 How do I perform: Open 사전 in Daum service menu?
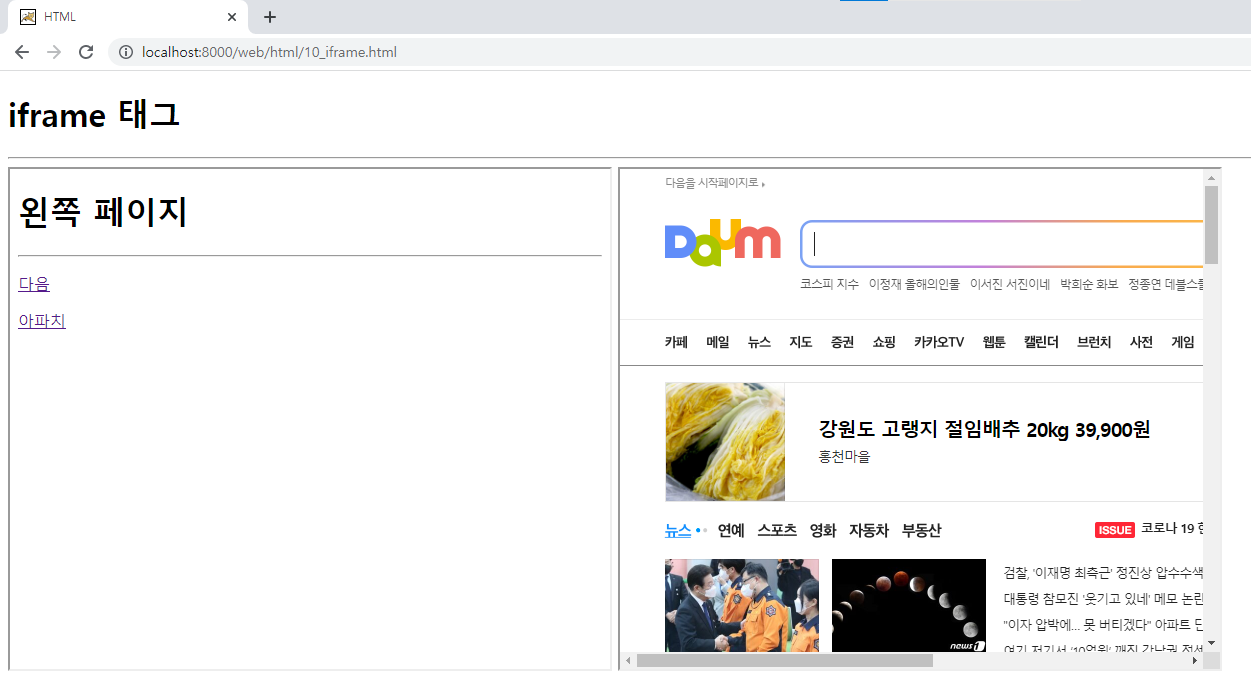pos(1141,342)
